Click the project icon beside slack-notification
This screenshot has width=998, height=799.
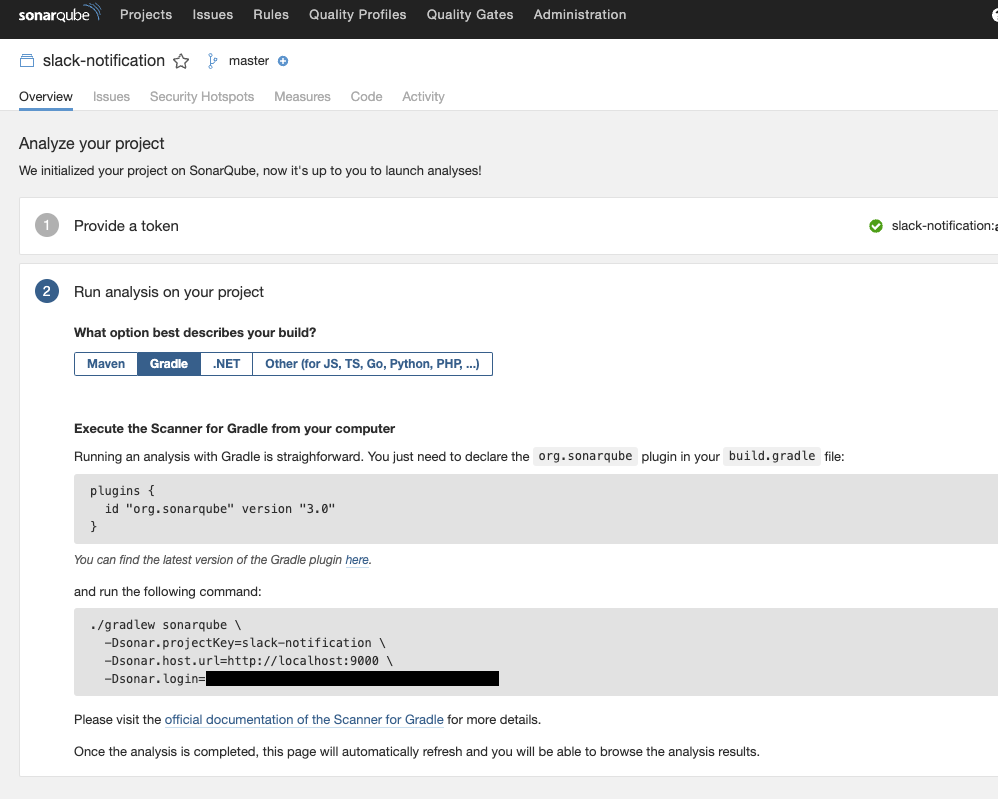pos(27,60)
